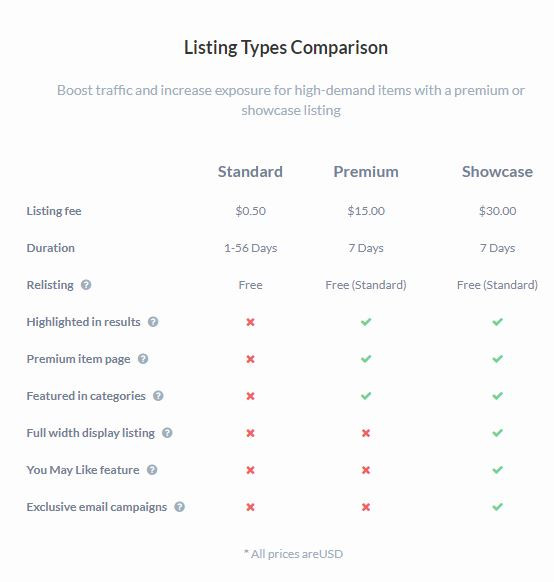Screen dimensions: 554x582
Task: Click red X for Standard Highlighted in results
Action: tap(250, 322)
